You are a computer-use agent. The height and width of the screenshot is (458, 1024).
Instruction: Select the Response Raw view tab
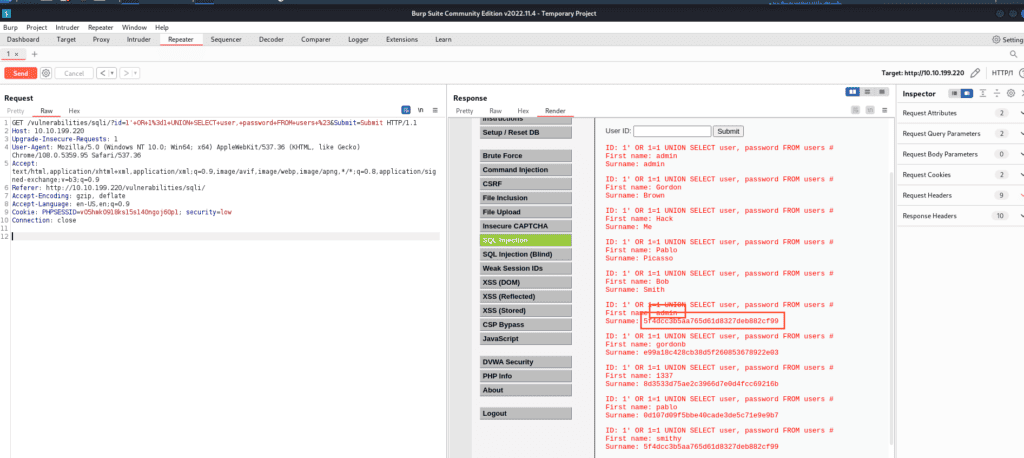pos(496,111)
